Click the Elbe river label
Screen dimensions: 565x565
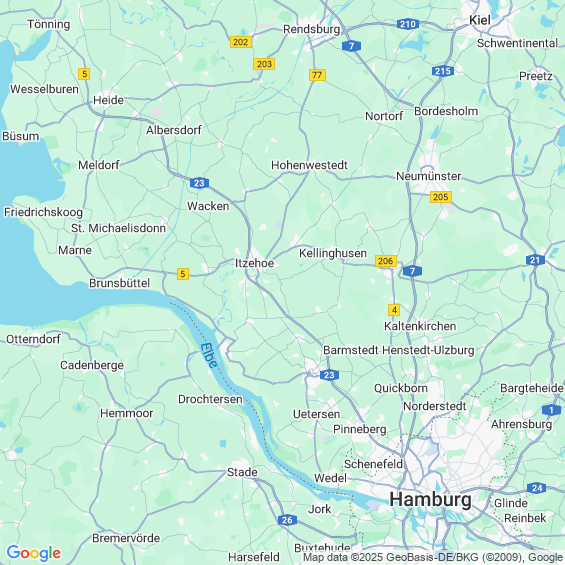(x=209, y=355)
